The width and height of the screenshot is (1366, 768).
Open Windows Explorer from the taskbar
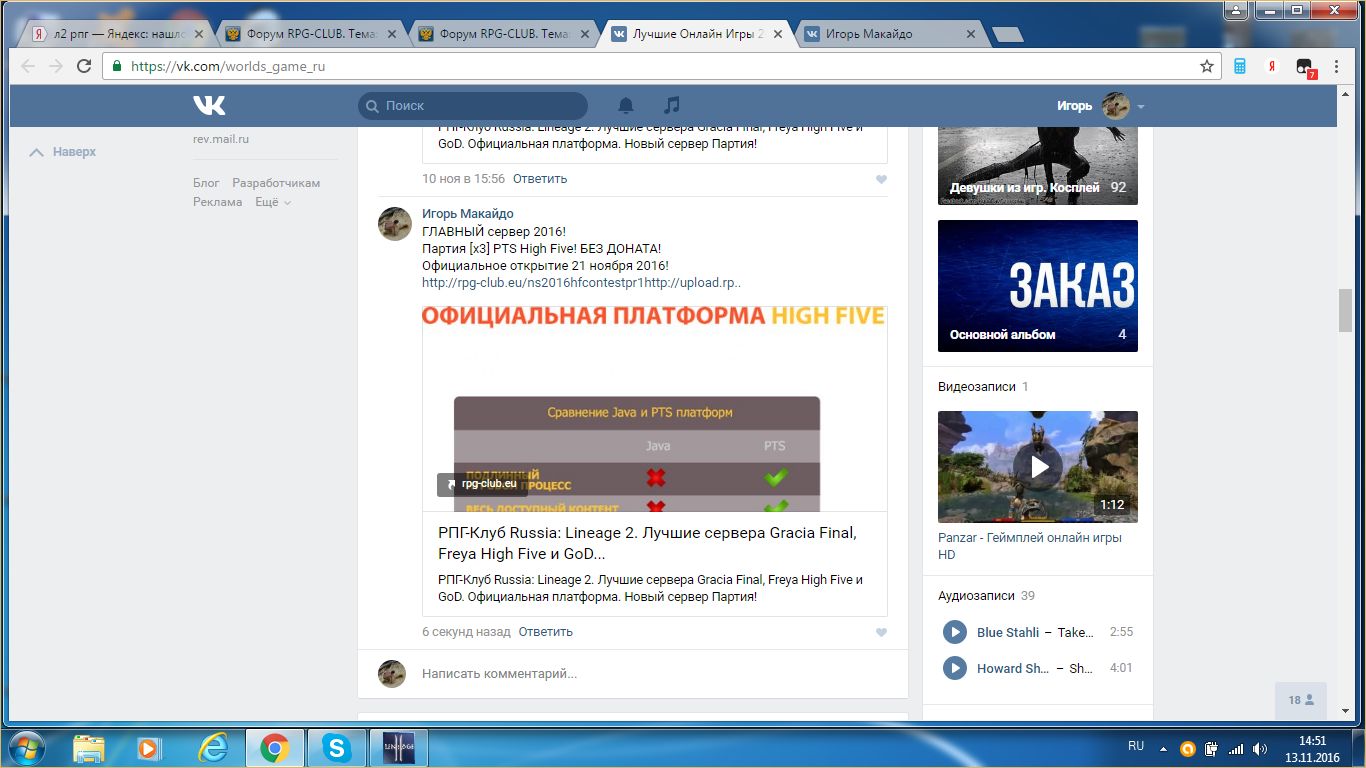(89, 747)
